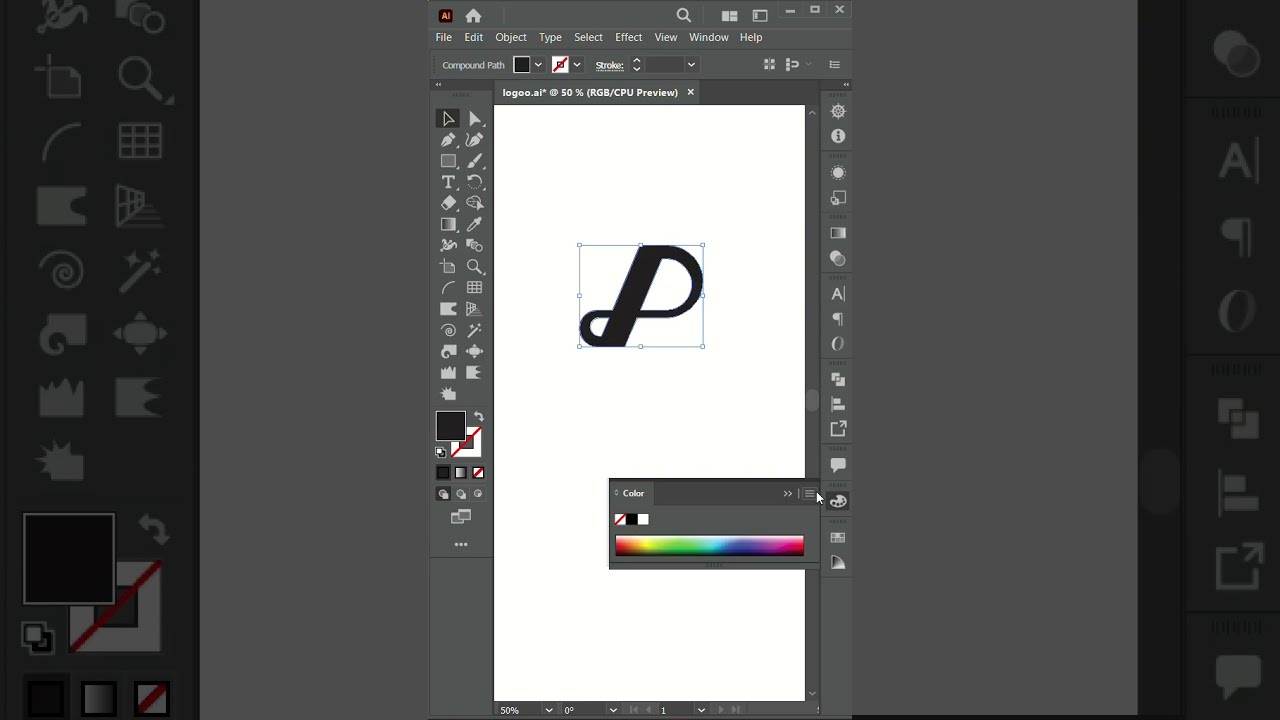This screenshot has height=720, width=1280.
Task: Collapse the Color panel with double arrows
Action: (x=788, y=494)
